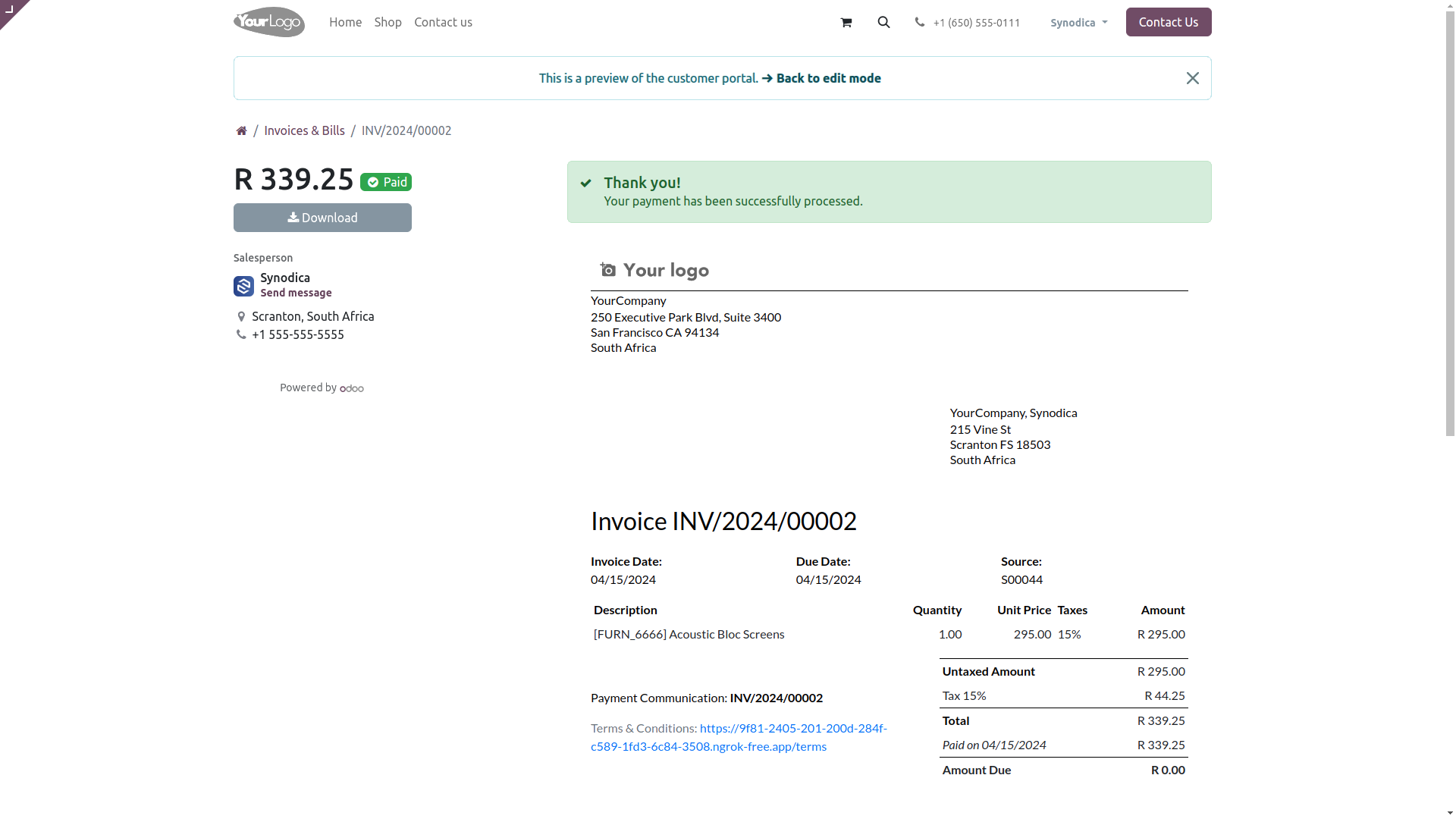Click header phone number +1 (650) 555-0111
This screenshot has width=1456, height=819.
coord(977,23)
